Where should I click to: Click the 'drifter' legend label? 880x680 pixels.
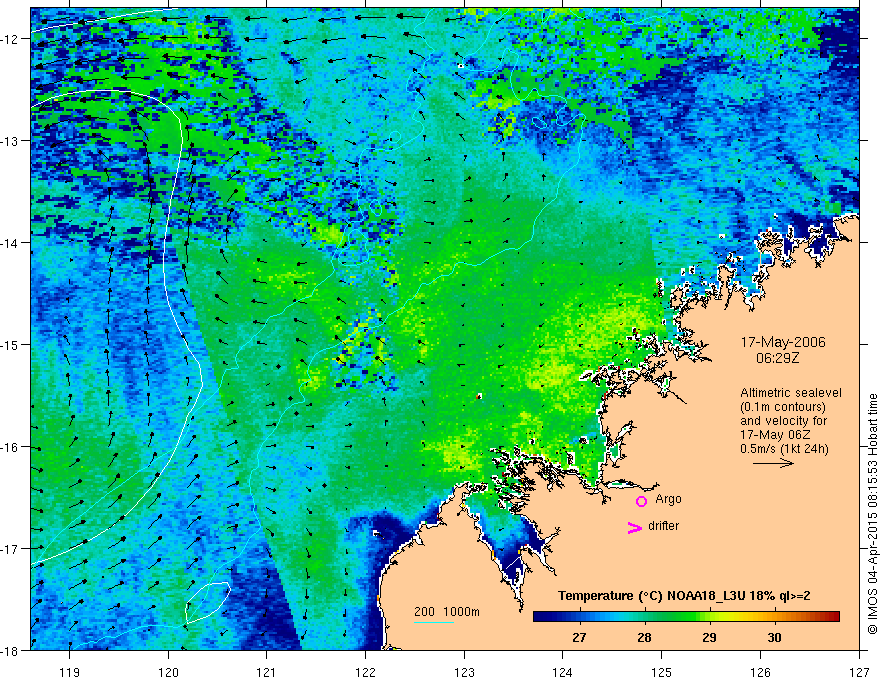663,526
